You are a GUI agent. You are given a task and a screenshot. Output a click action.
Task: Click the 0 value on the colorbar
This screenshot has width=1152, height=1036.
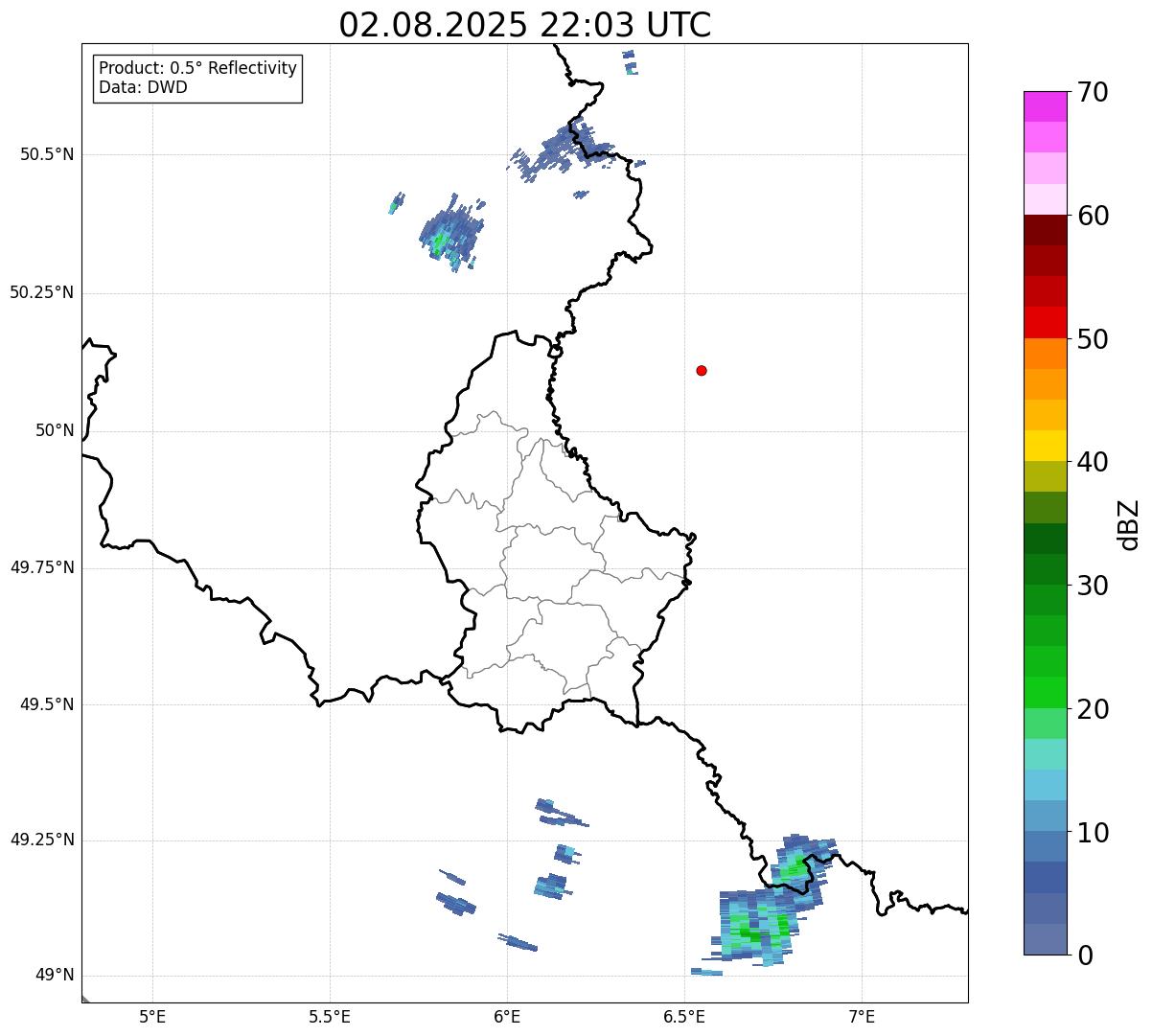[1086, 955]
